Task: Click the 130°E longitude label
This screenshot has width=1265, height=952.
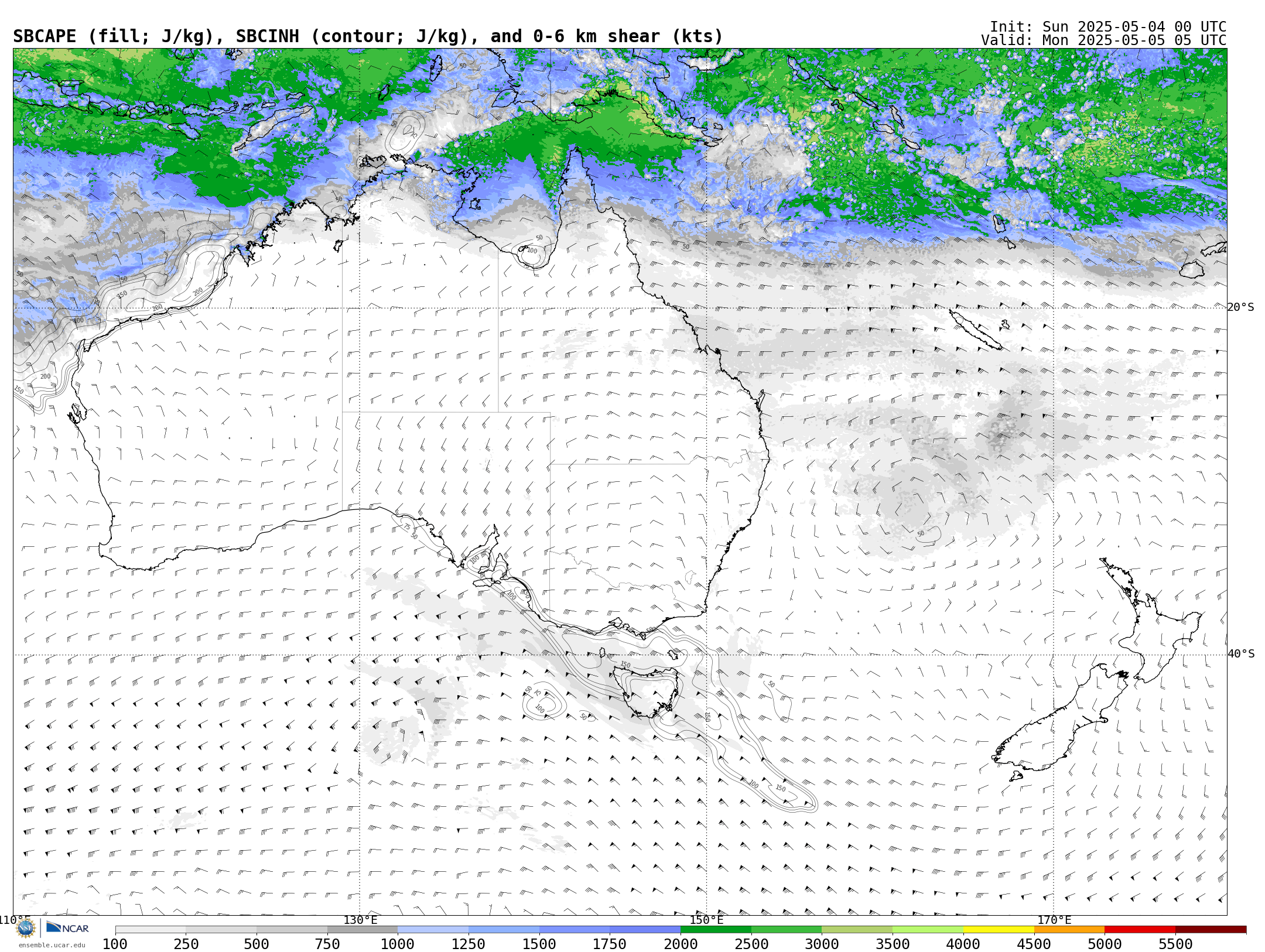Action: (x=360, y=920)
